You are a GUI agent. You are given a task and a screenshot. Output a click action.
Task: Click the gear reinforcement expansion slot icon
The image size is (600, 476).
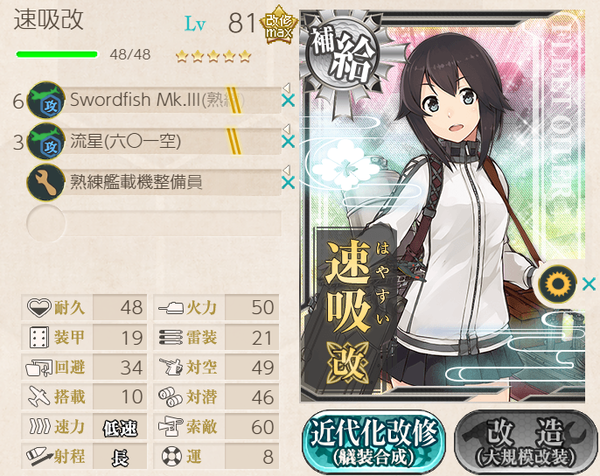click(557, 284)
